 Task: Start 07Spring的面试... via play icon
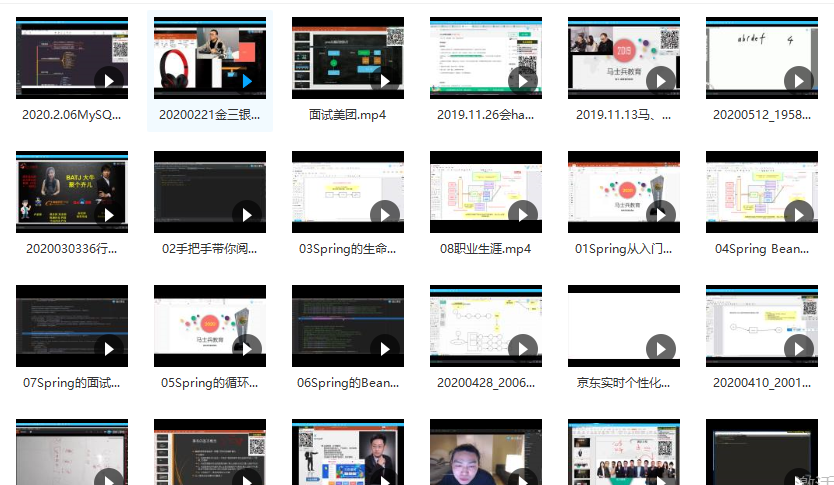109,349
